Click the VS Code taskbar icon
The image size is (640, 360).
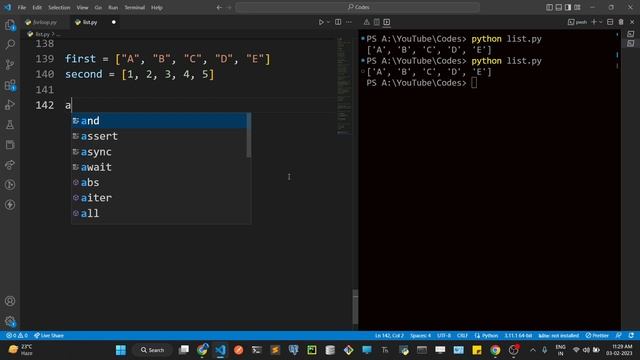click(220, 350)
